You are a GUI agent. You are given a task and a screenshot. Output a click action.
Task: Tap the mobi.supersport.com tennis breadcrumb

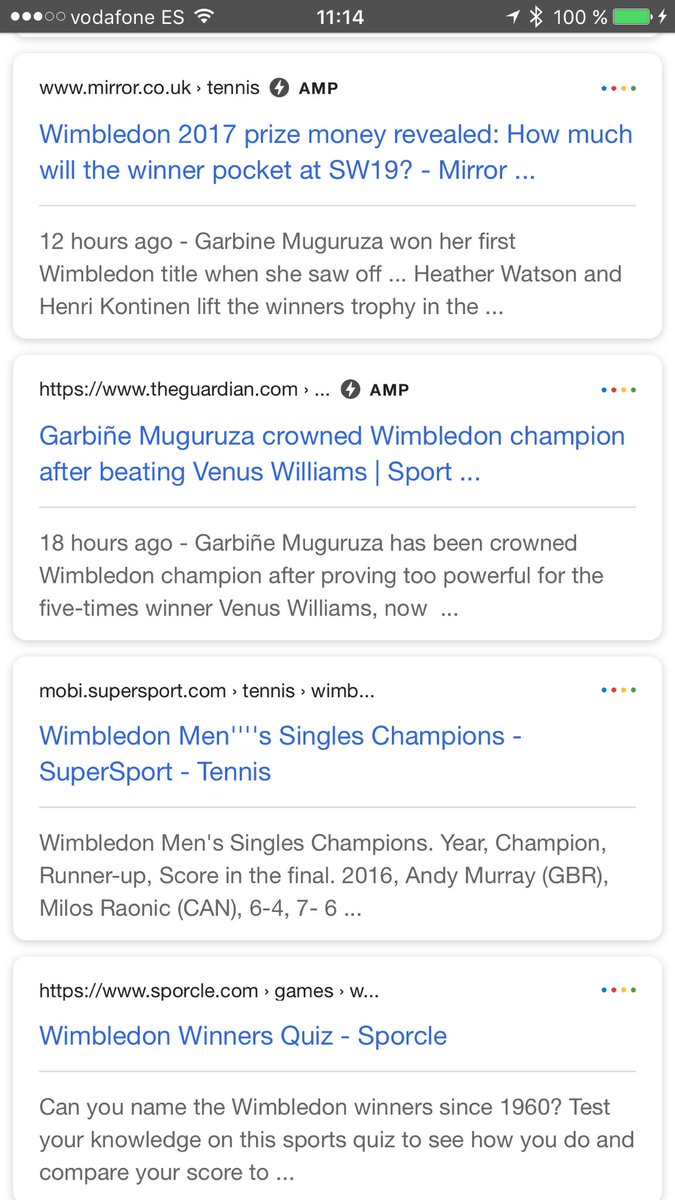[x=207, y=690]
